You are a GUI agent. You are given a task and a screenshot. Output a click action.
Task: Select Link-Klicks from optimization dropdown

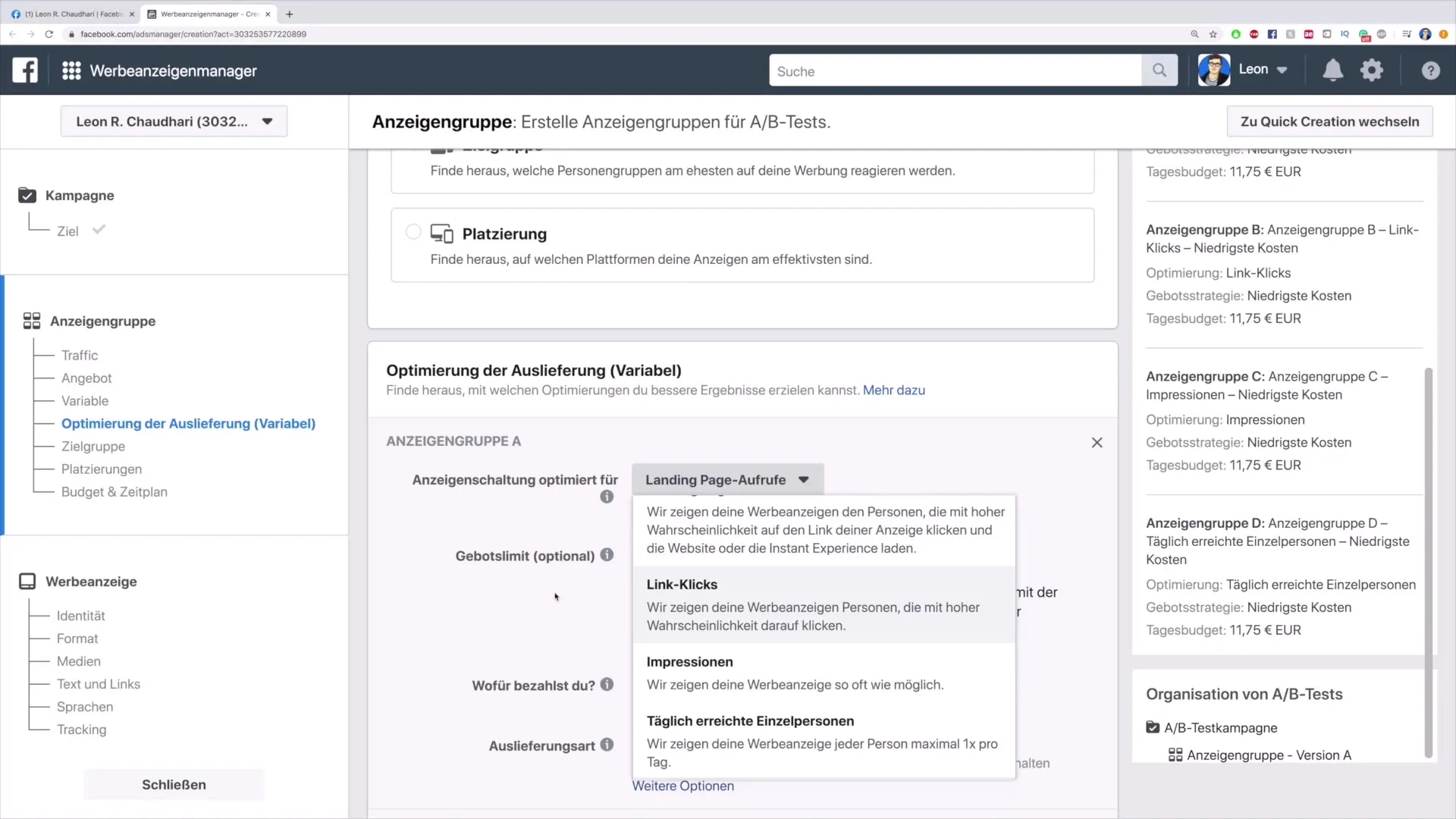click(682, 584)
